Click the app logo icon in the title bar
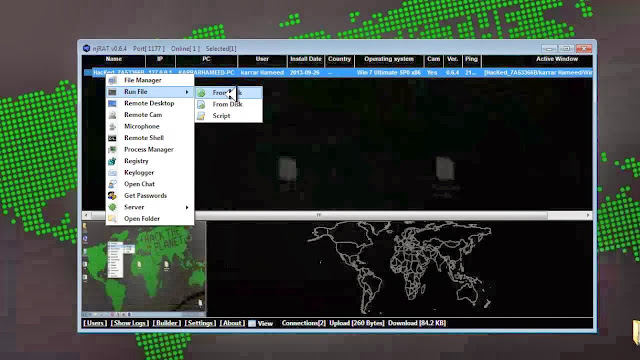This screenshot has height=360, width=640. point(86,49)
